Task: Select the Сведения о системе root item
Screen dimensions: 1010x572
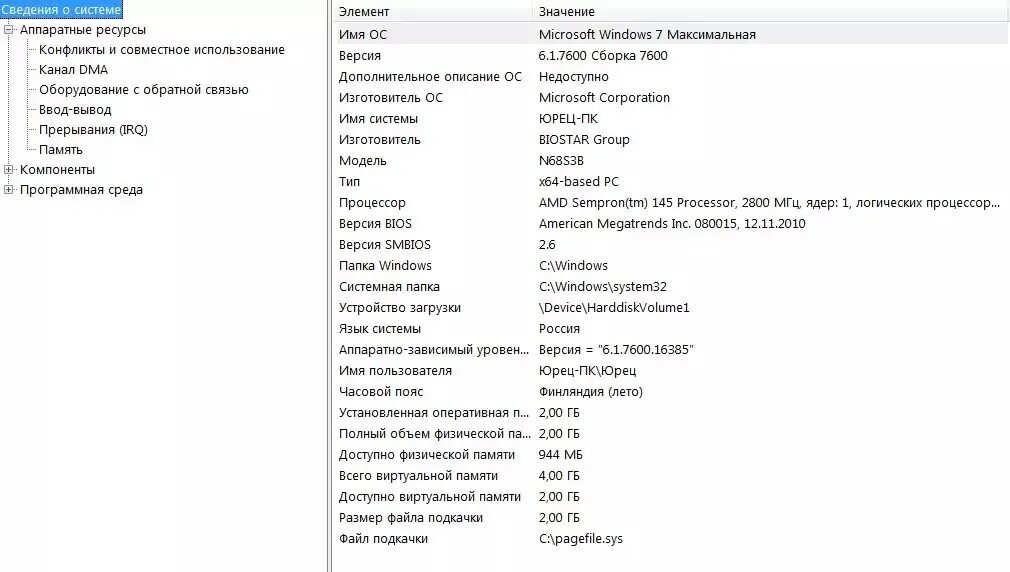Action: pos(61,10)
